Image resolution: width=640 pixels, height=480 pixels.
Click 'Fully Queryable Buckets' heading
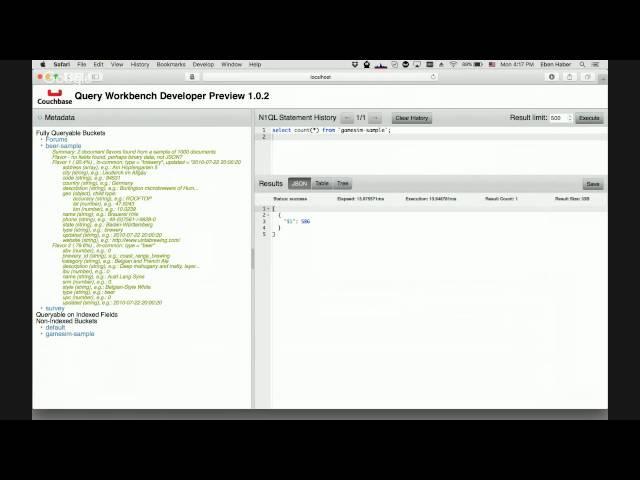[x=71, y=133]
